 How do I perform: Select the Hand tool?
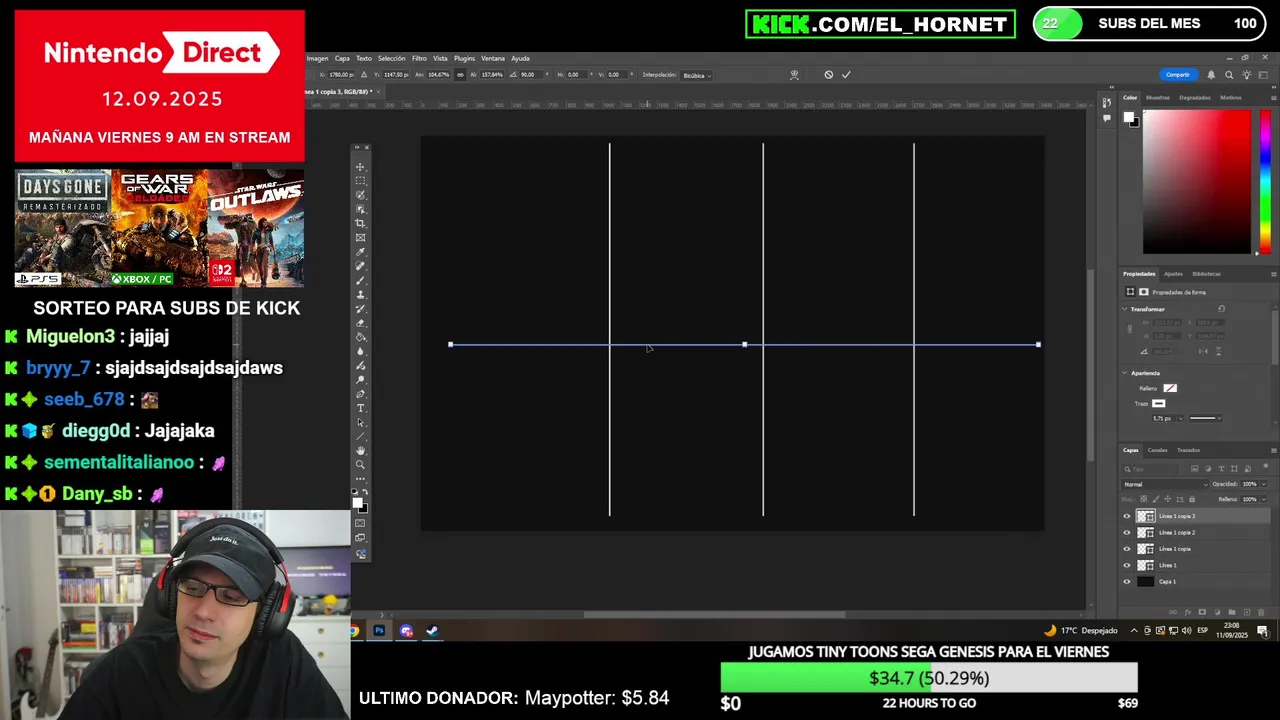pos(360,450)
